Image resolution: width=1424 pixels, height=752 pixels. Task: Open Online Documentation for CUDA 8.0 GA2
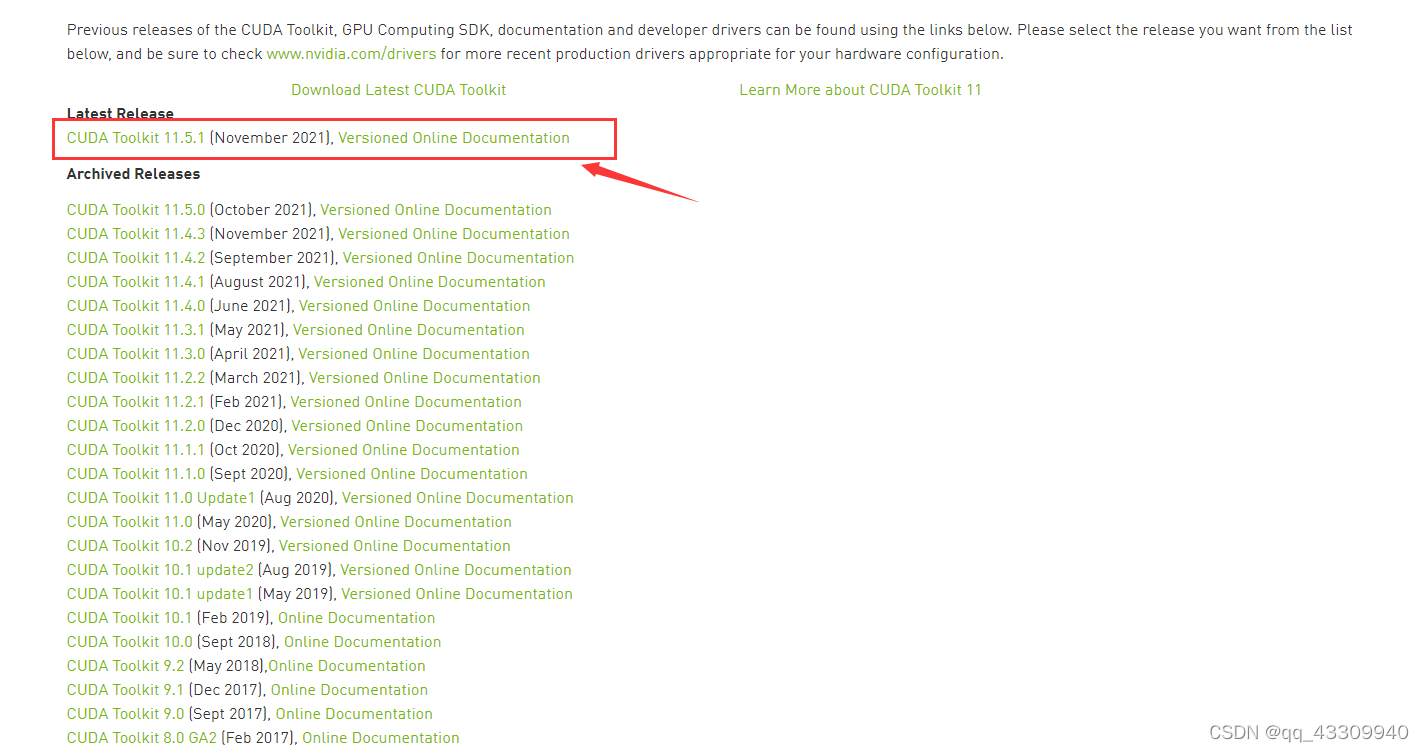coord(381,738)
